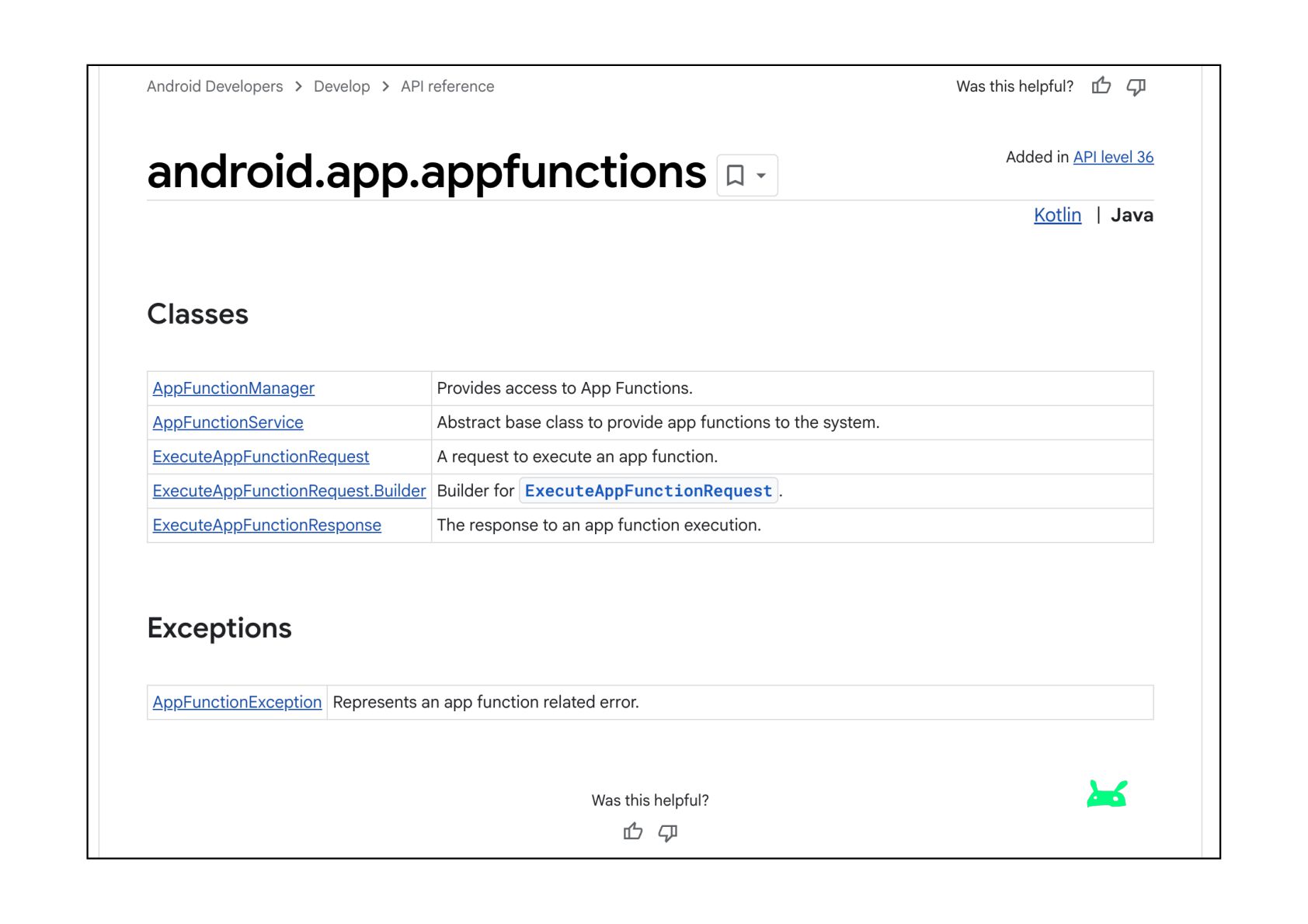Click the 'Added in' label text
The height and width of the screenshot is (924, 1308).
click(x=1037, y=157)
